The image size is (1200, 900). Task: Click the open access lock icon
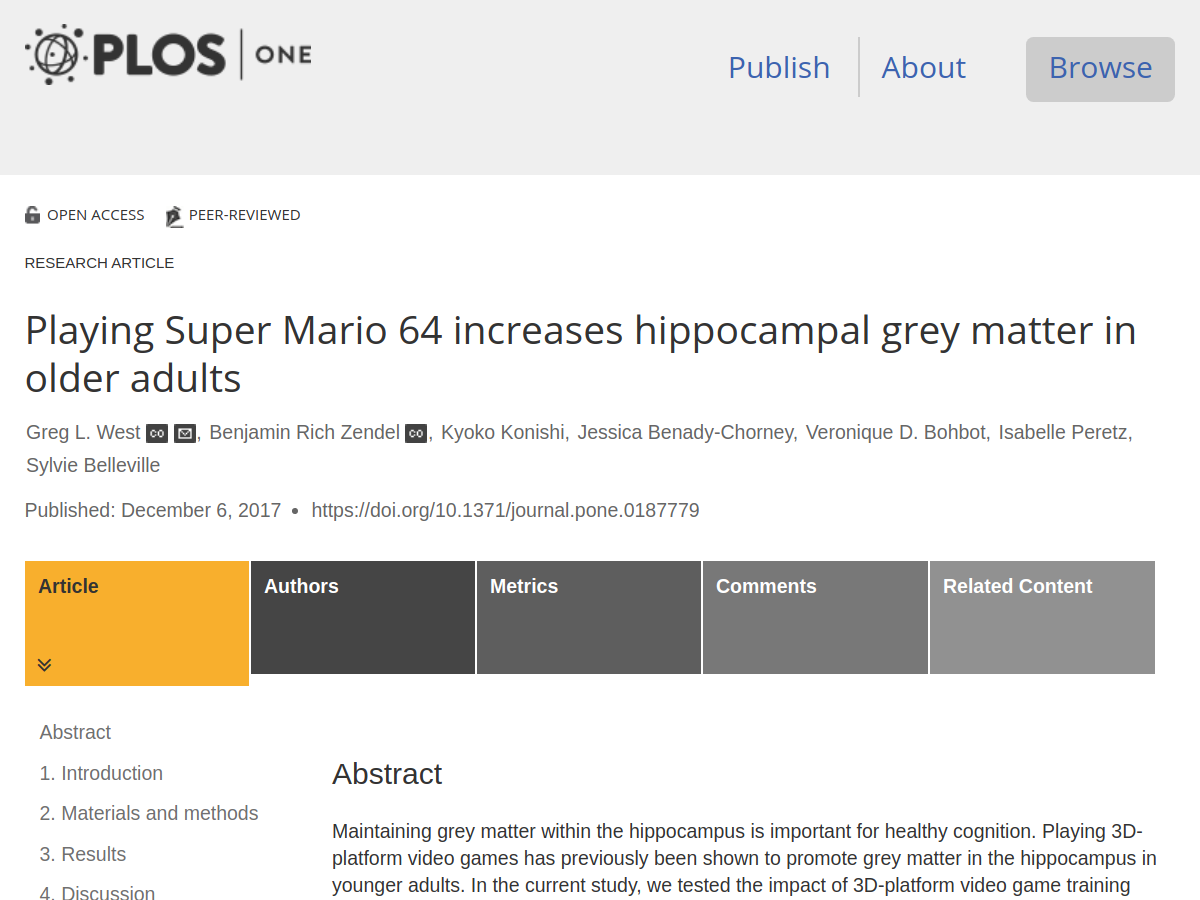[x=33, y=215]
